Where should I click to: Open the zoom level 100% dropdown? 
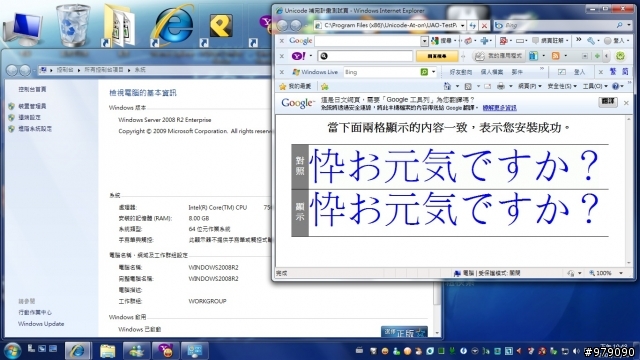tap(621, 273)
